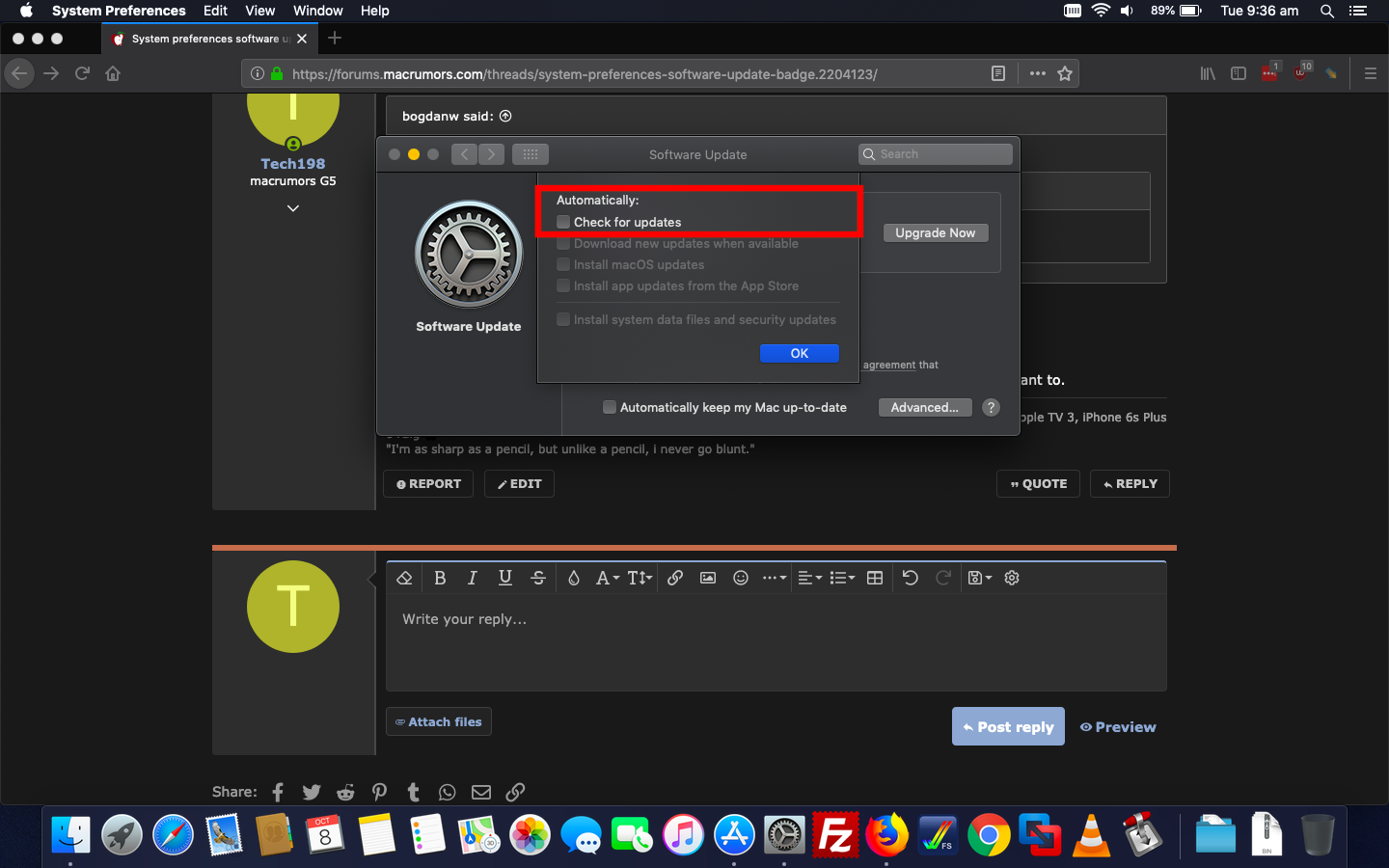
Task: Insert a link via editor chain icon
Action: [675, 578]
